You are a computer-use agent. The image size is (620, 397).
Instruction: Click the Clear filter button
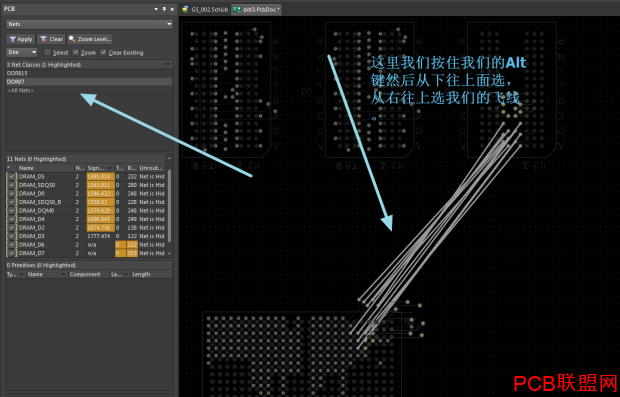point(51,39)
